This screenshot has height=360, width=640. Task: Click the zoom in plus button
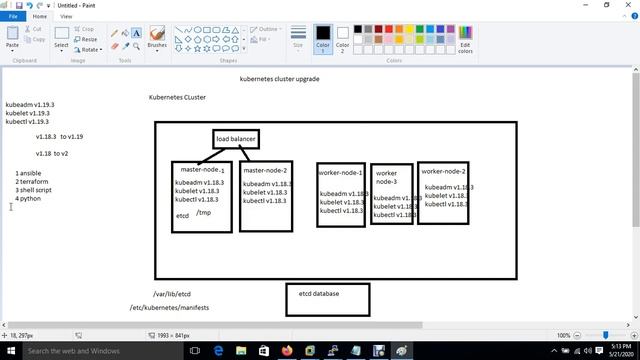(x=634, y=336)
